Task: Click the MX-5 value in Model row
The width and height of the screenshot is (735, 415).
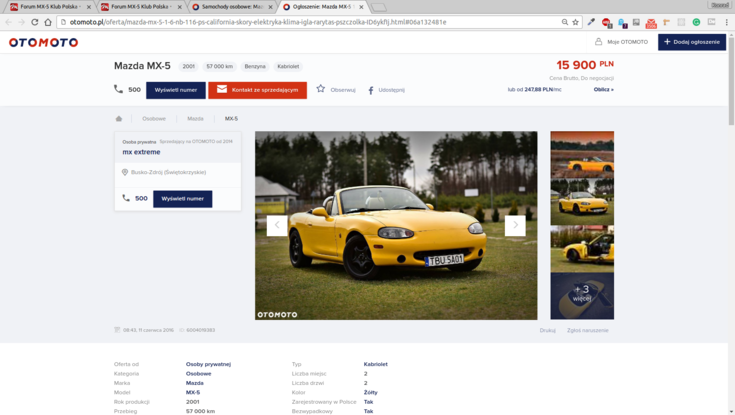Action: (193, 392)
